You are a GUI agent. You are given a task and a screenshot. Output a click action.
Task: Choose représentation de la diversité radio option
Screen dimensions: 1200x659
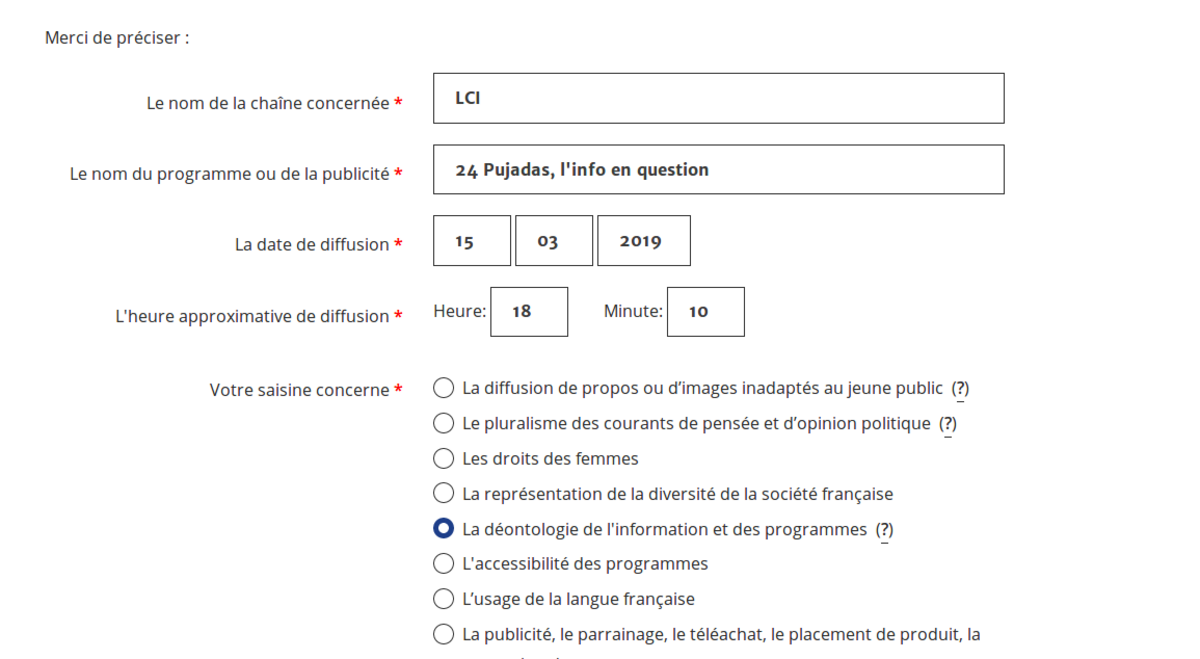(x=443, y=493)
